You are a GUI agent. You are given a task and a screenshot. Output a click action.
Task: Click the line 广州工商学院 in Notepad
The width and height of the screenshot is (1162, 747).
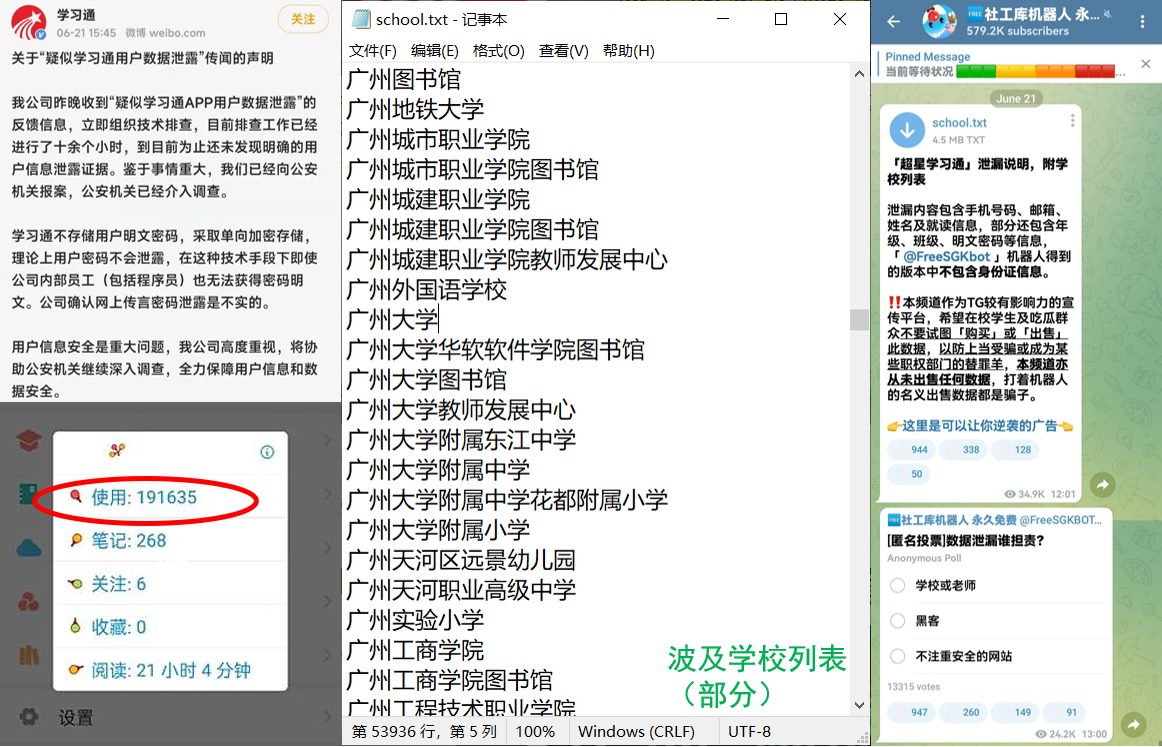click(415, 651)
